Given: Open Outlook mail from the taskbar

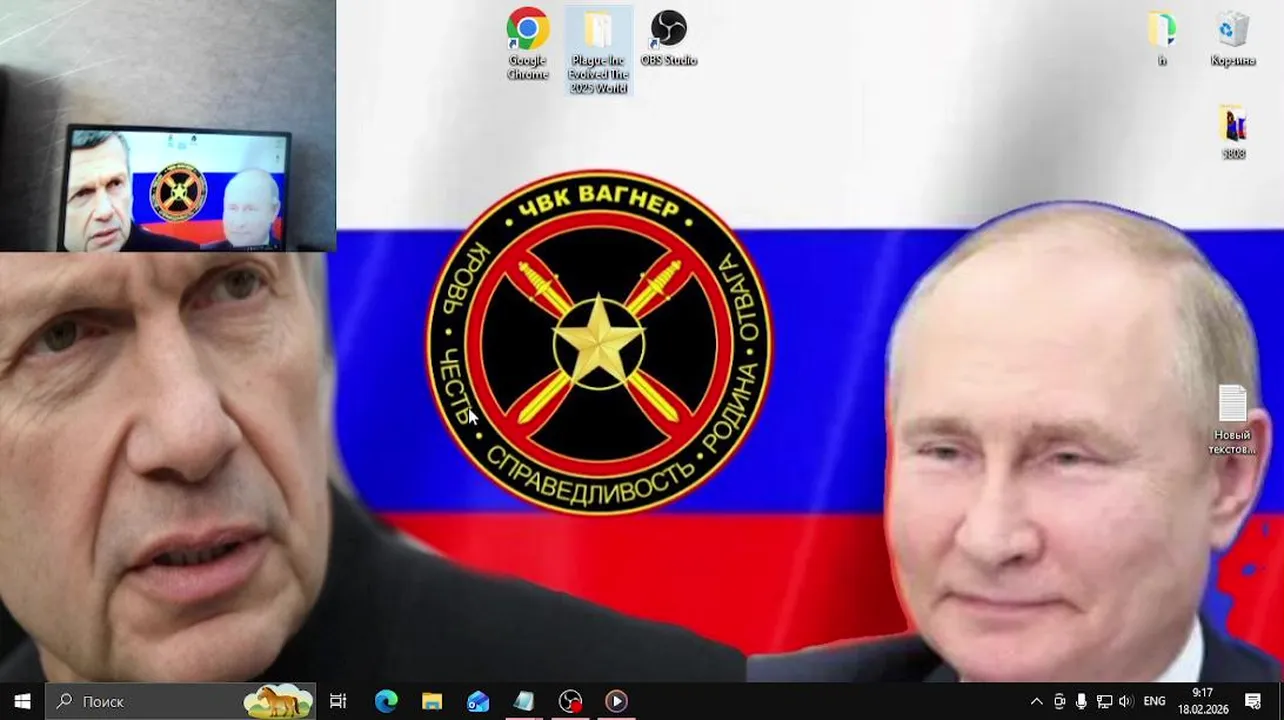Looking at the screenshot, I should (478, 701).
